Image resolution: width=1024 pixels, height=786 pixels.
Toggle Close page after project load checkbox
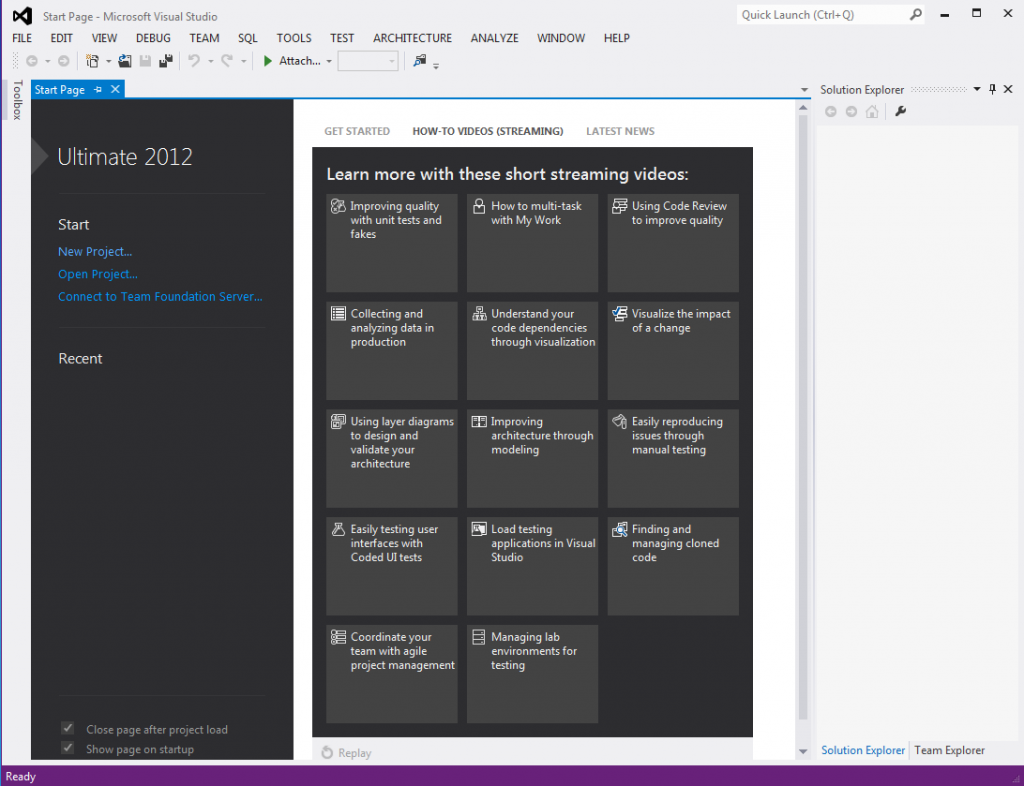68,728
